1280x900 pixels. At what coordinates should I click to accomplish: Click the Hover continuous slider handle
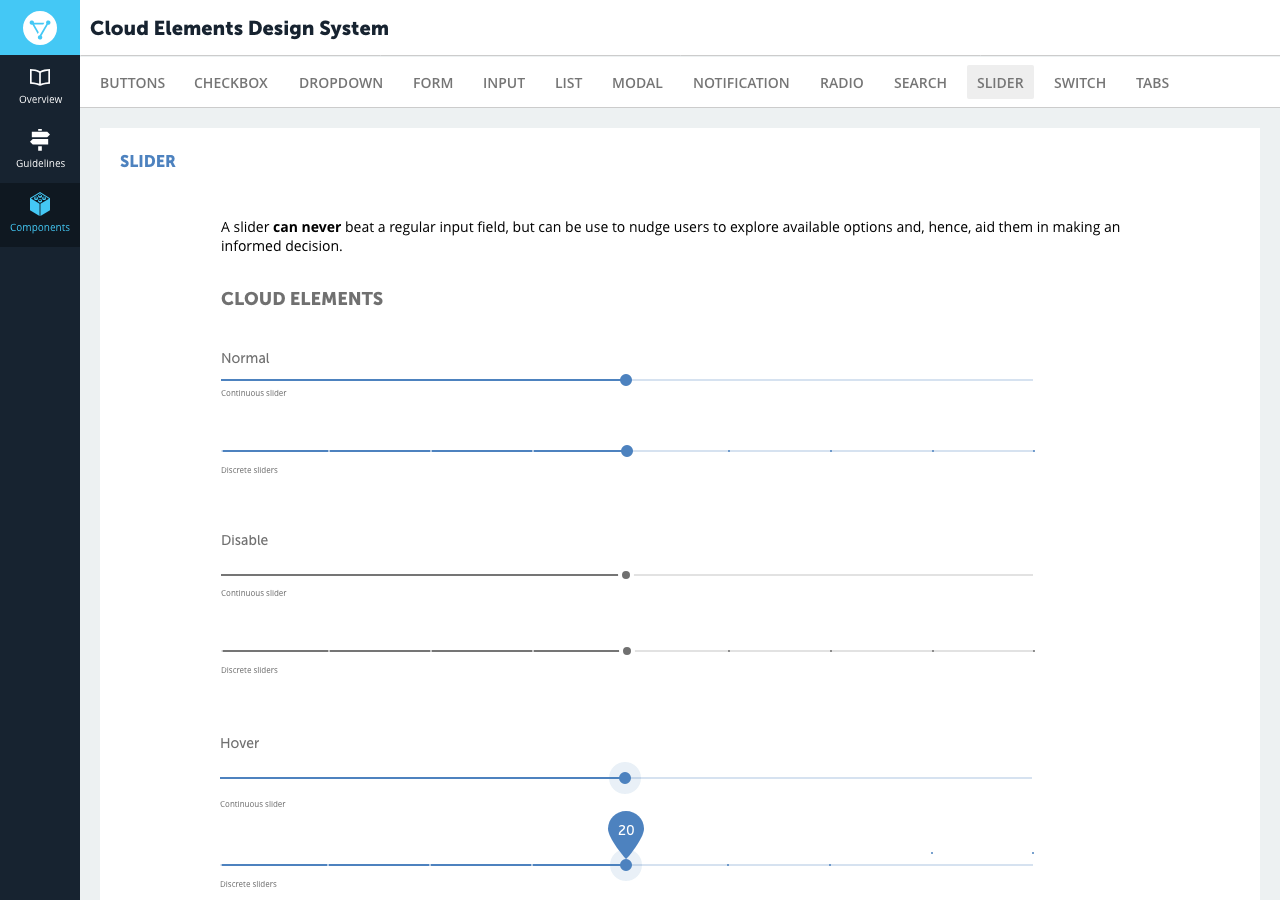[625, 778]
